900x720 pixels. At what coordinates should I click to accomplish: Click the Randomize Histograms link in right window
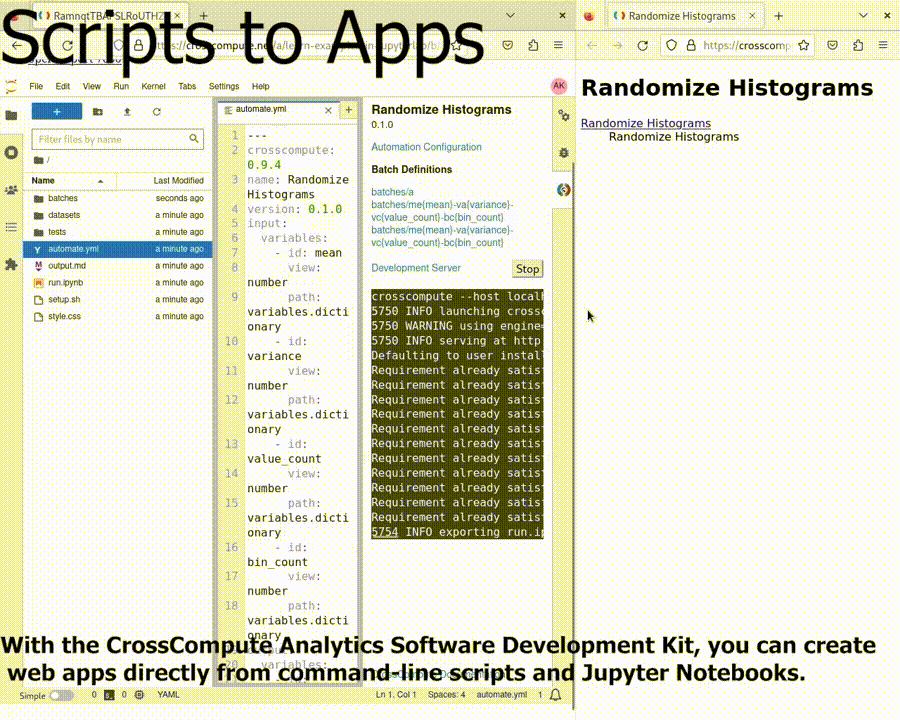tap(646, 123)
